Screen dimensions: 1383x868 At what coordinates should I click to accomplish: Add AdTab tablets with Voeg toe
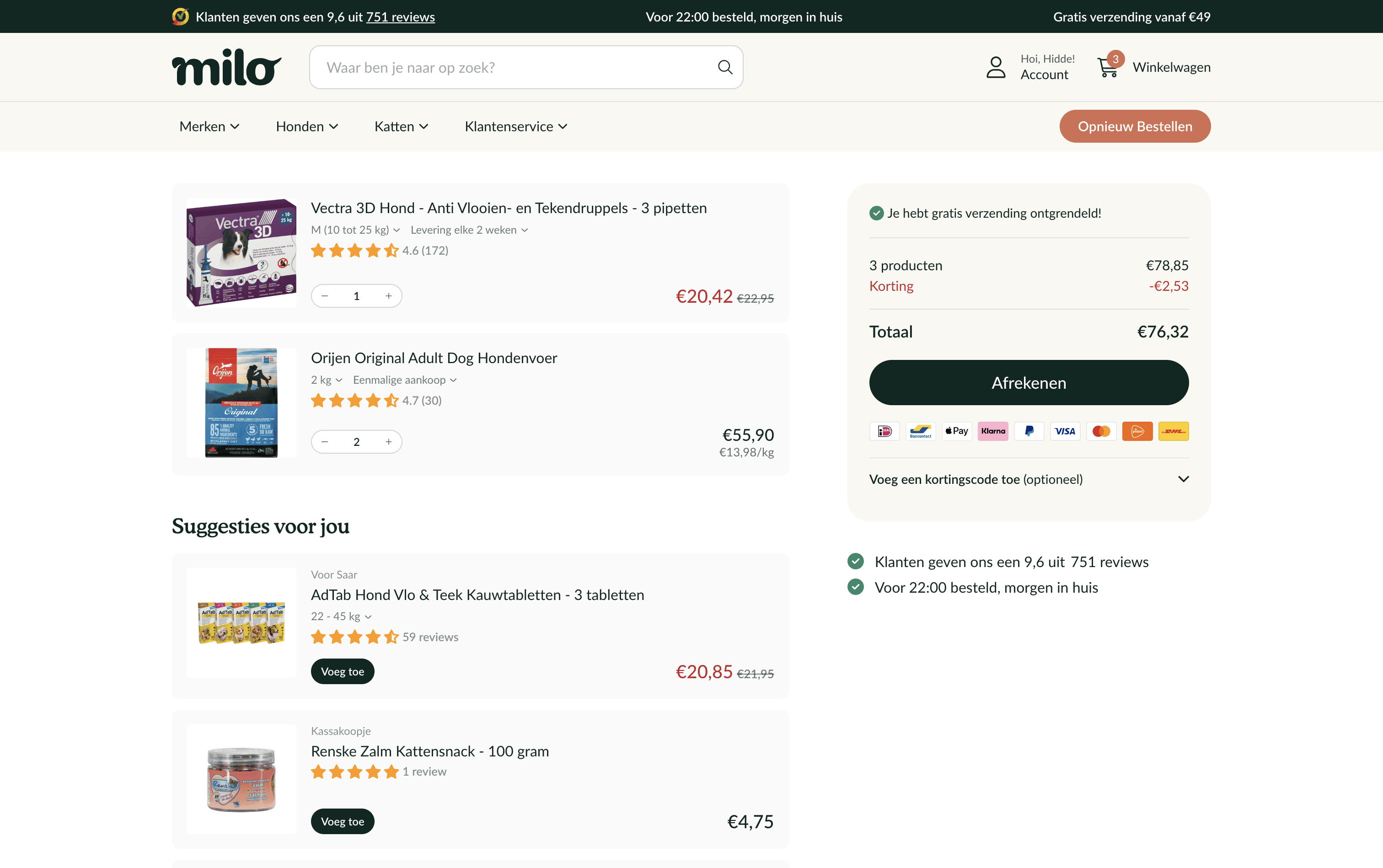click(342, 671)
